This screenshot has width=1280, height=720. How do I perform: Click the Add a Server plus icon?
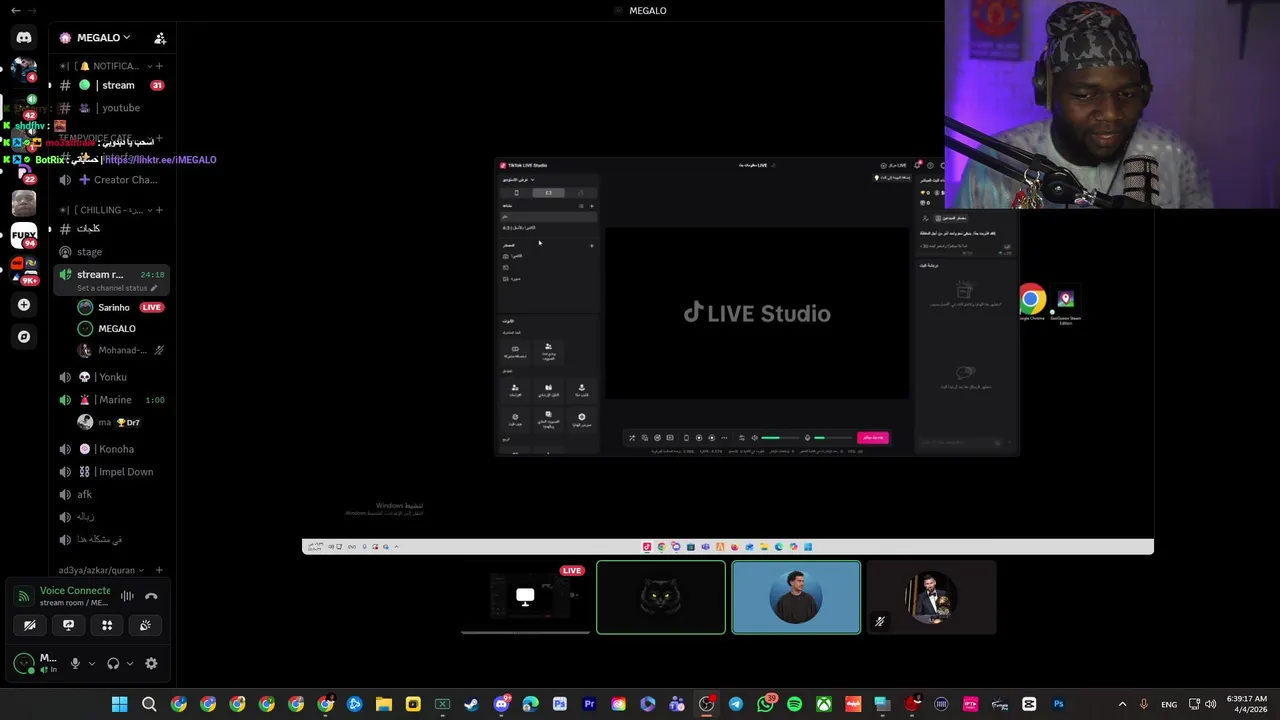coord(24,305)
